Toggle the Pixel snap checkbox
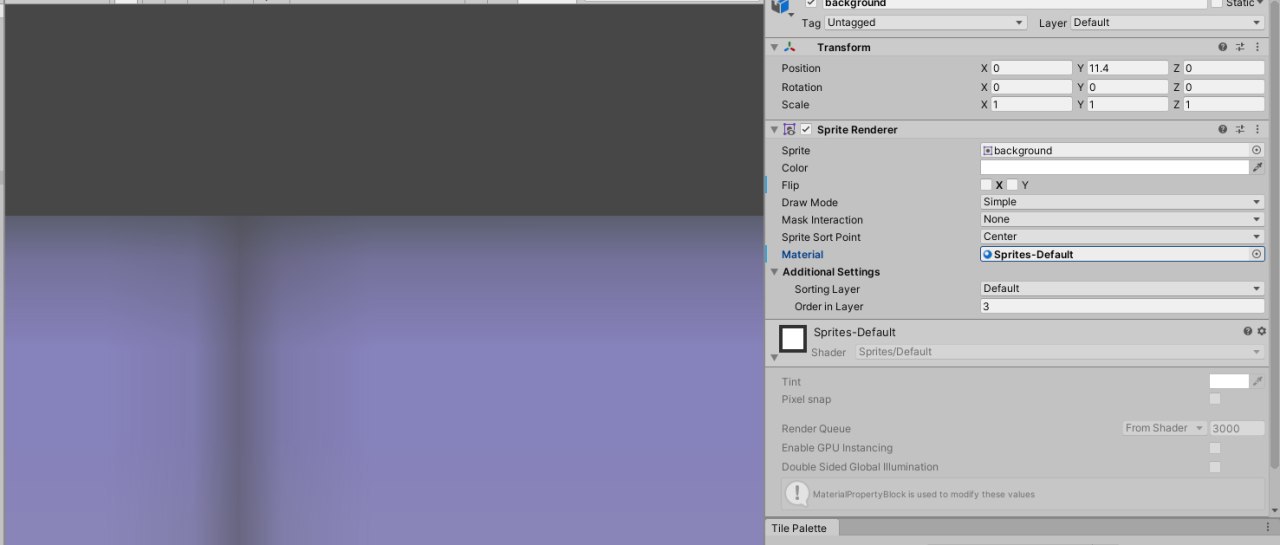The image size is (1280, 545). pos(1215,399)
